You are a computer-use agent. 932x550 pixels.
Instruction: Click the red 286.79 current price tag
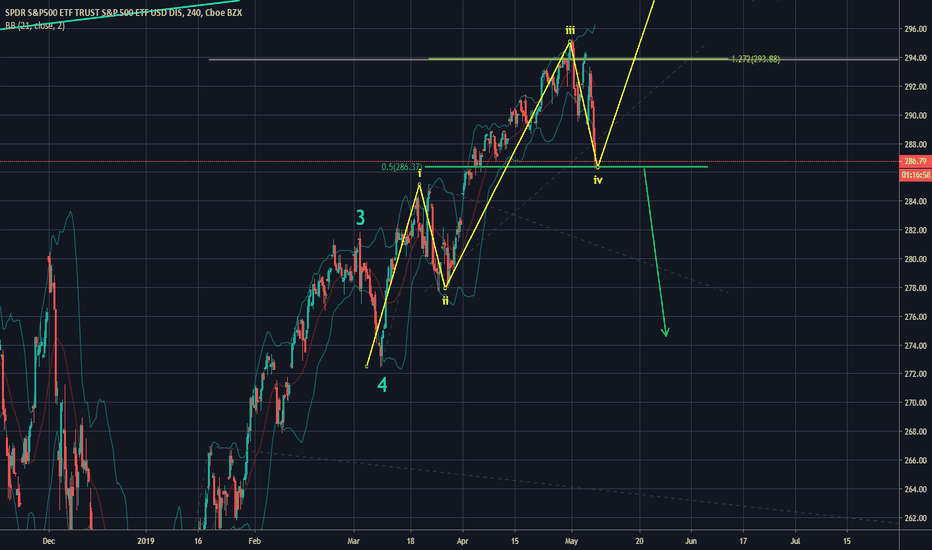[915, 161]
